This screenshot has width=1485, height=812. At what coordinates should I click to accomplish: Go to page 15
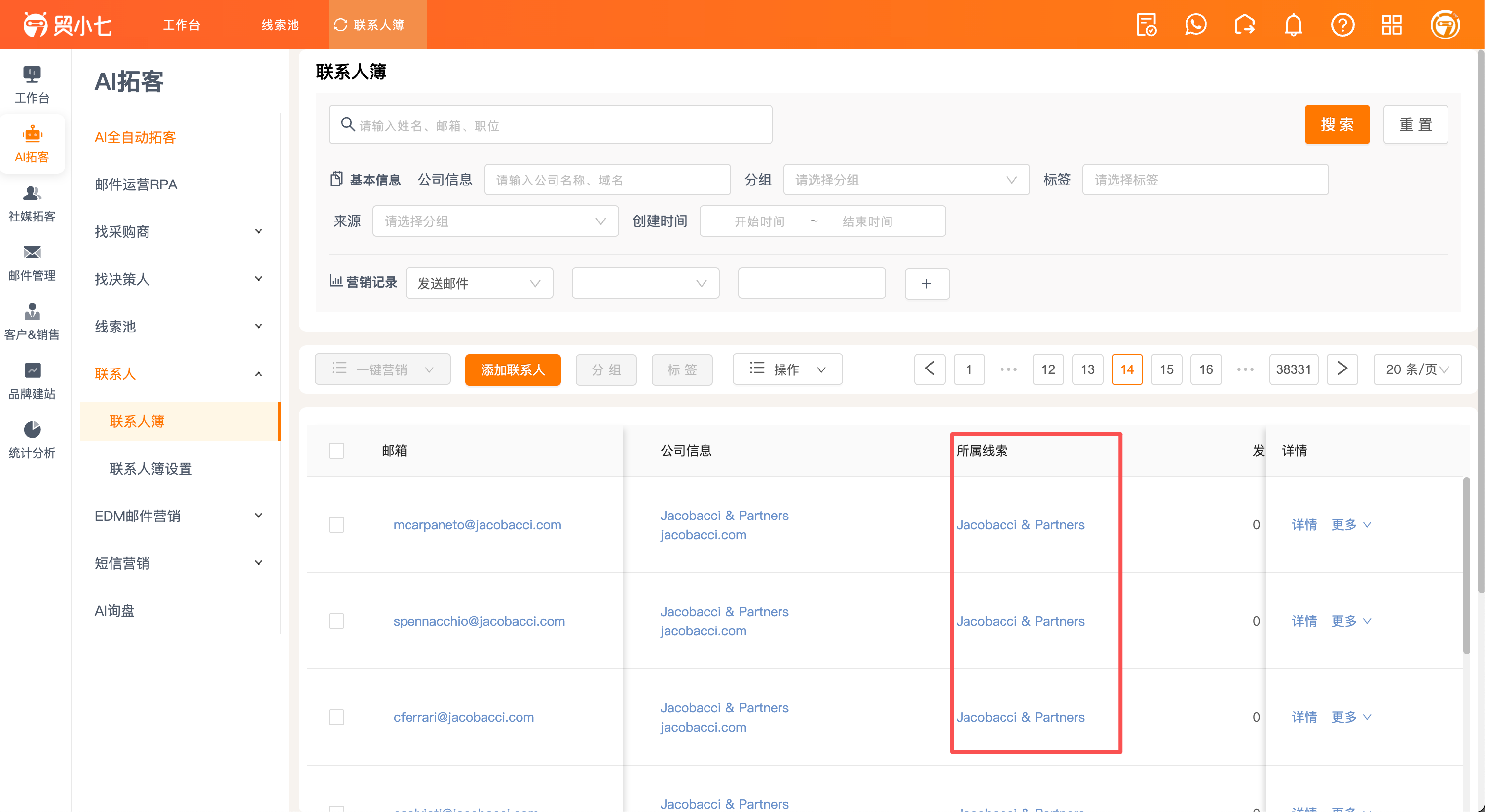pos(1166,369)
